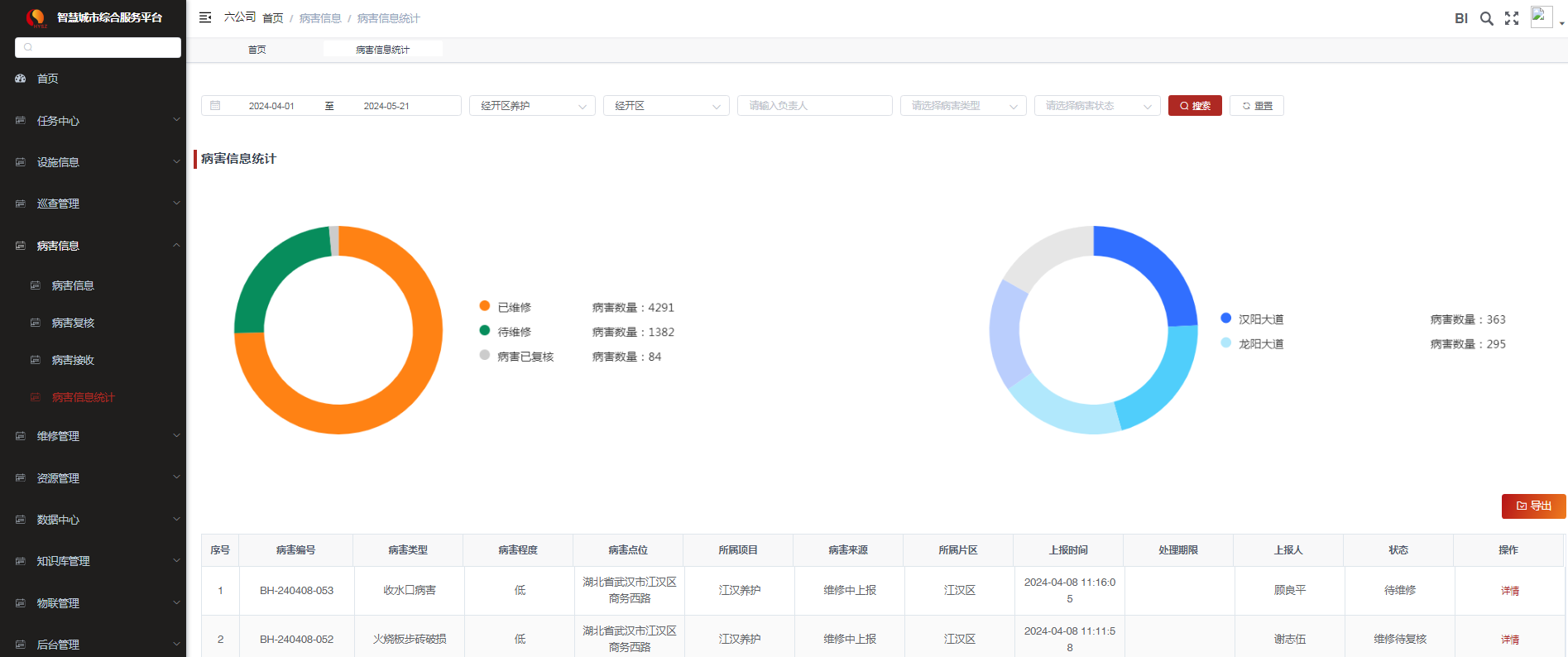The image size is (1568, 657).
Task: Open the 请选择病害类型 dropdown
Action: coord(963,106)
